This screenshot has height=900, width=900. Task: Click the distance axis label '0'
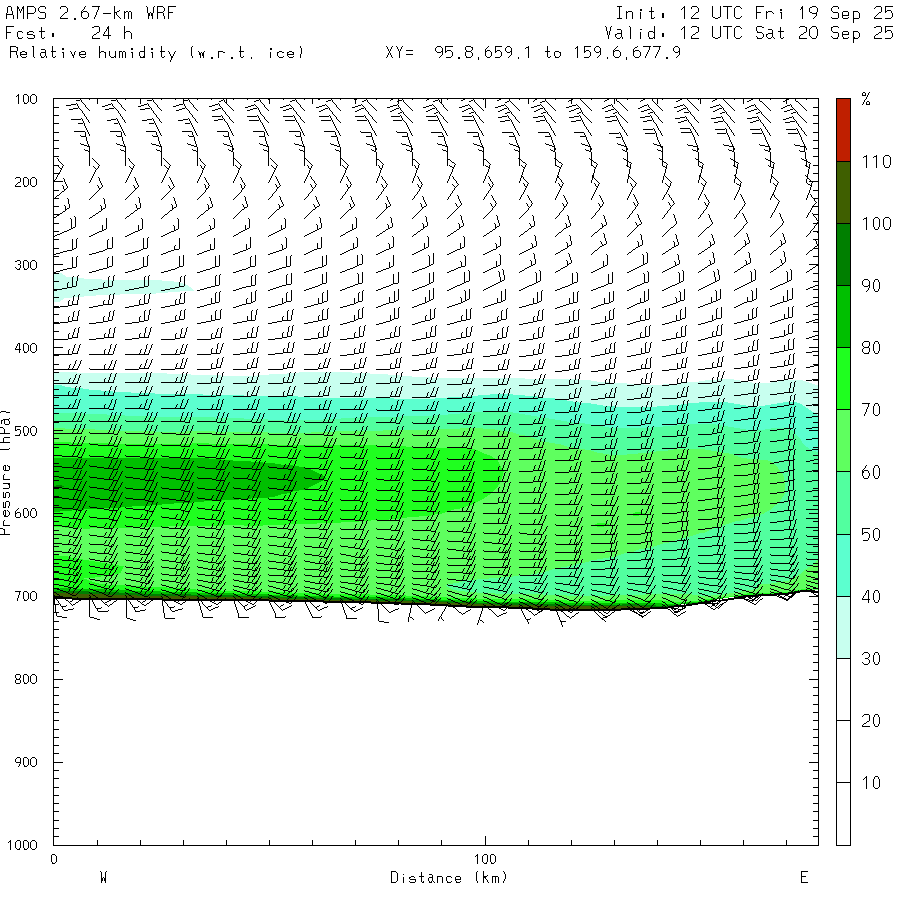pyautogui.click(x=54, y=859)
